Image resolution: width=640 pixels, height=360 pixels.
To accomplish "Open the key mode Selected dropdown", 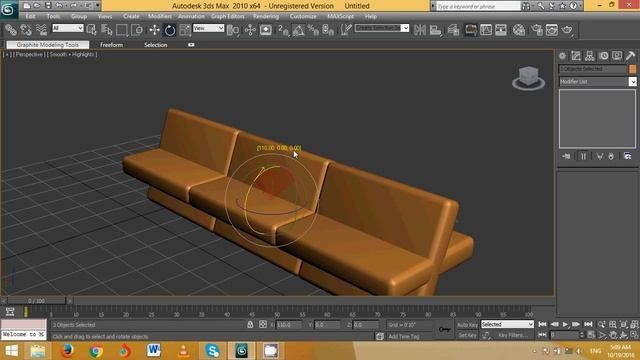I will 507,324.
